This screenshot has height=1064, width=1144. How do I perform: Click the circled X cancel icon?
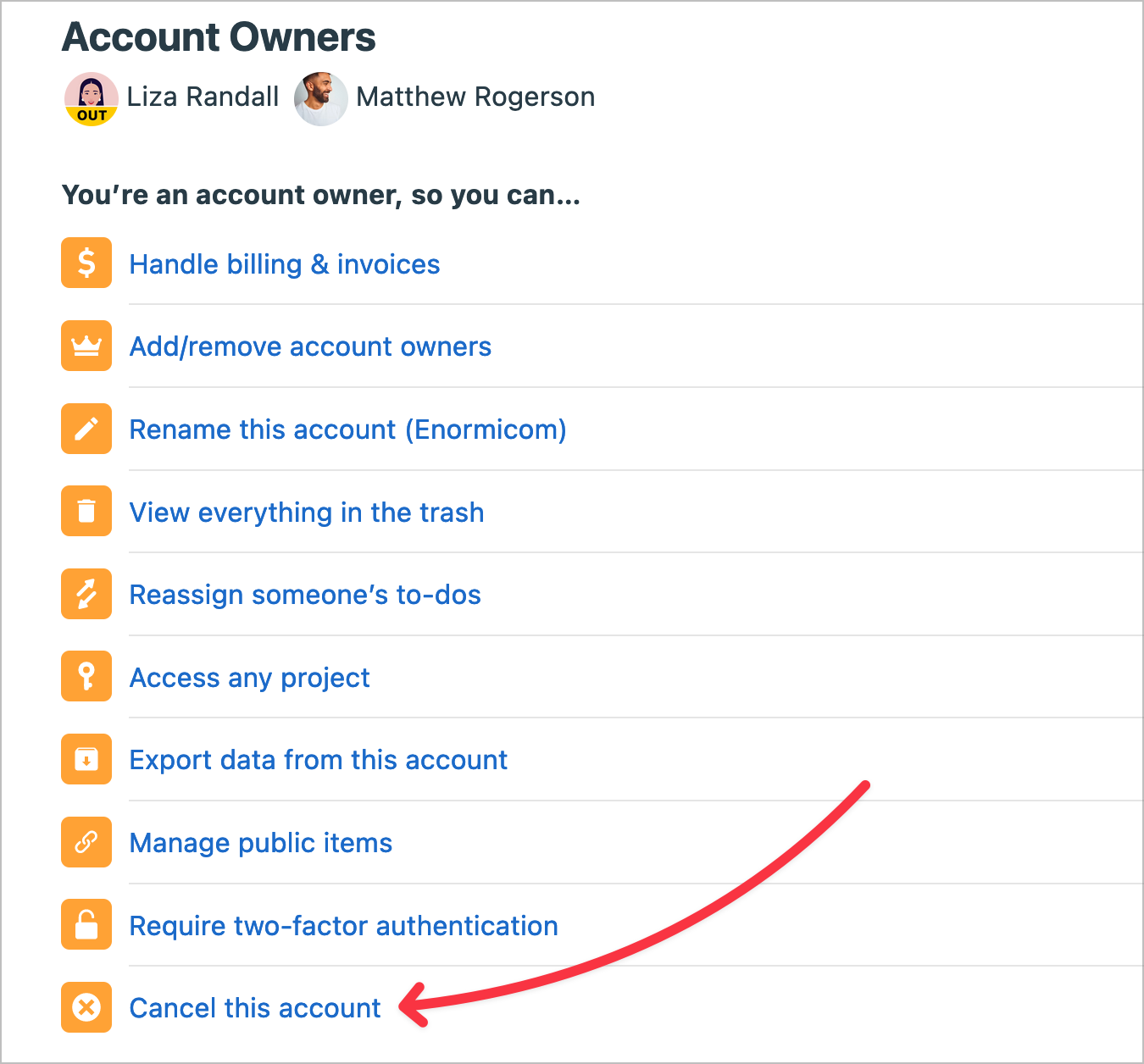pos(86,1007)
